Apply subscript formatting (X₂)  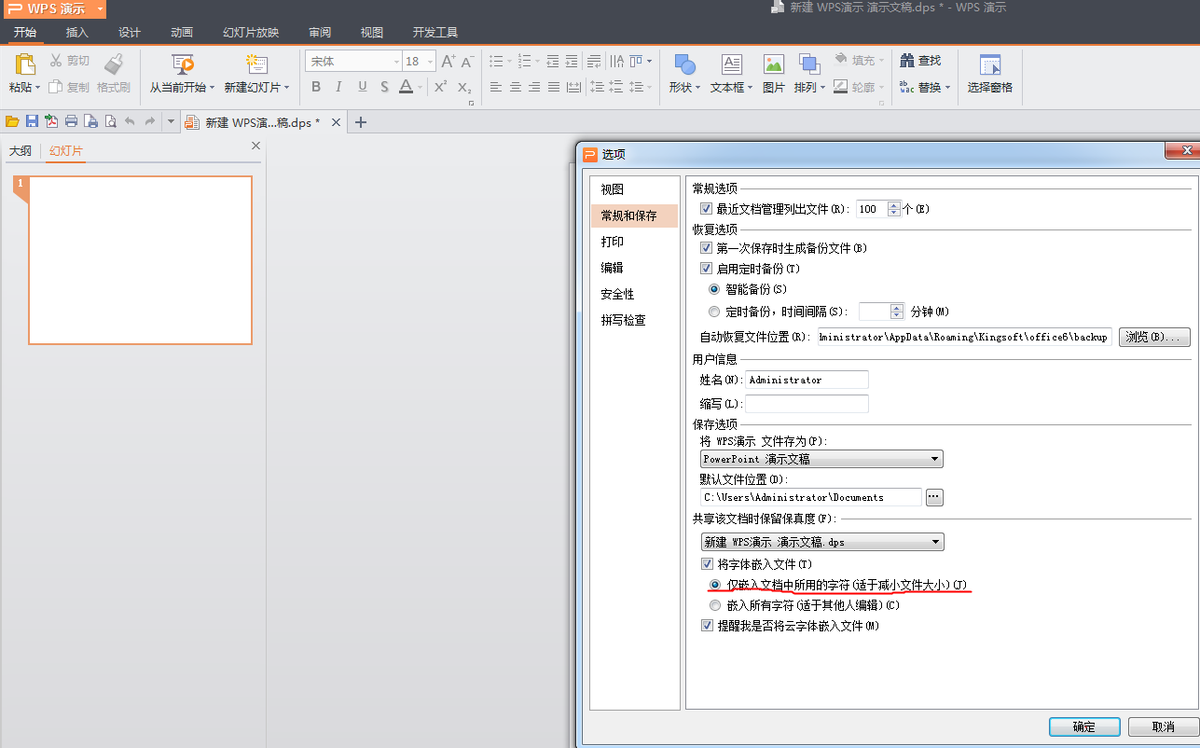coord(464,87)
